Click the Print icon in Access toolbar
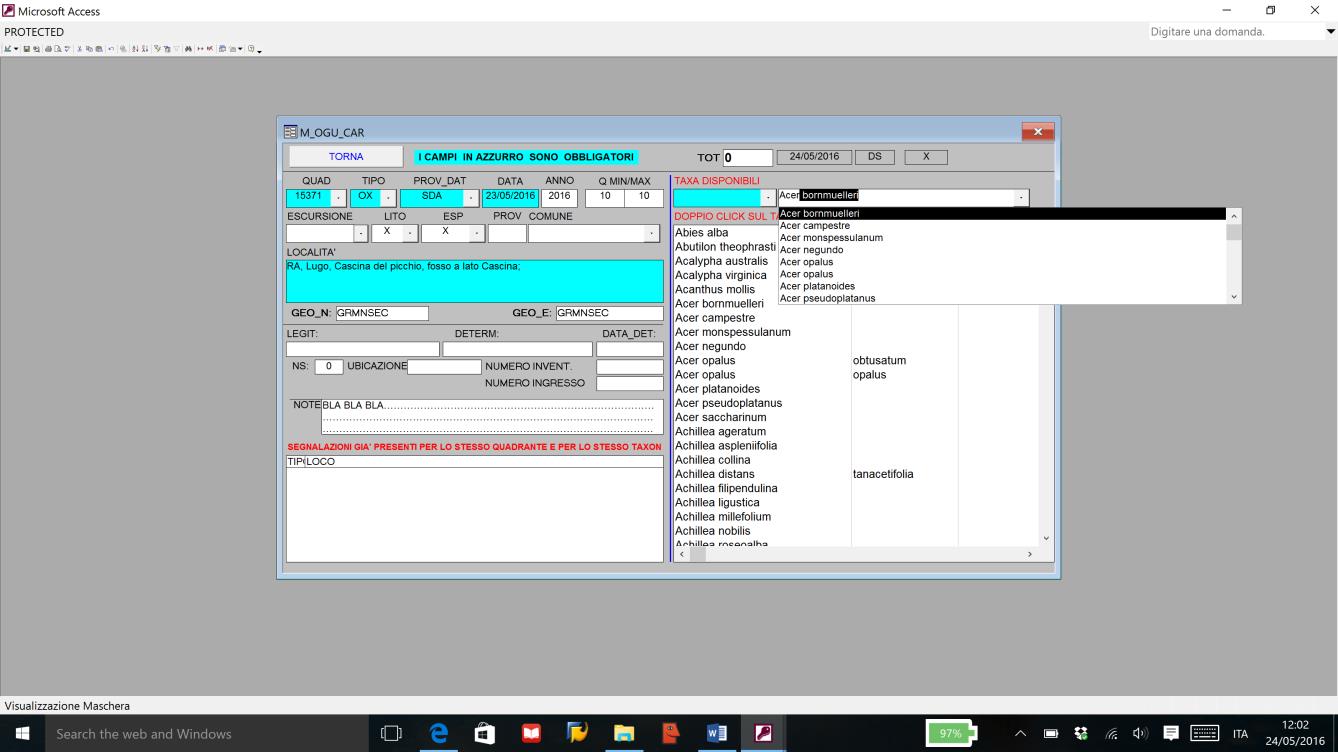 click(48, 49)
